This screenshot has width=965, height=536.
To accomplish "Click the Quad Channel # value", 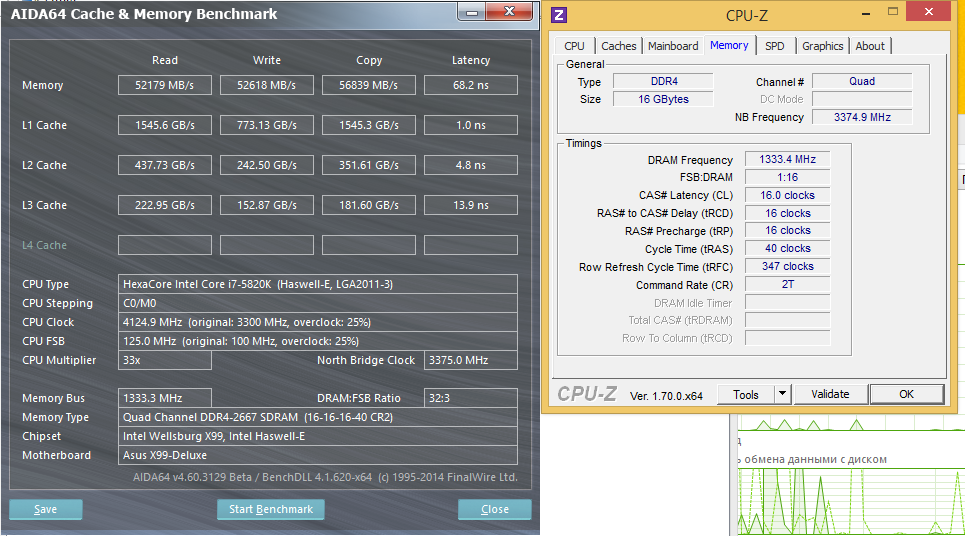I will (x=862, y=81).
